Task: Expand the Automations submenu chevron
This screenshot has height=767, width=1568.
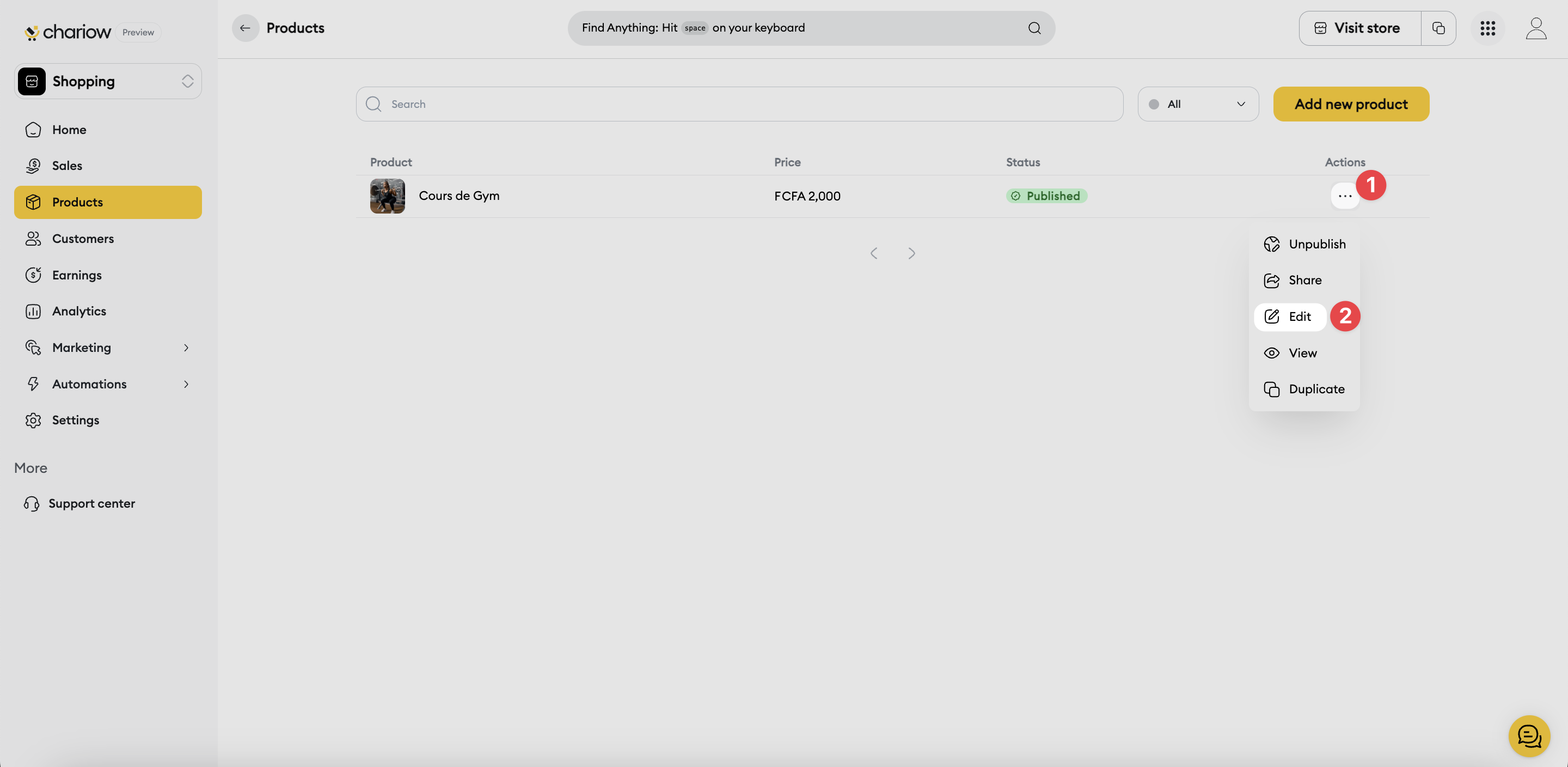Action: point(186,385)
